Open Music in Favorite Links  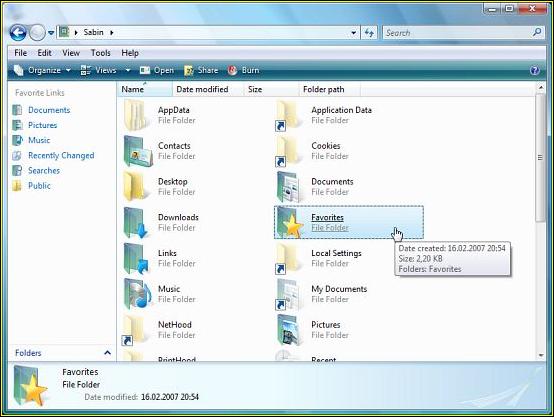(x=39, y=140)
